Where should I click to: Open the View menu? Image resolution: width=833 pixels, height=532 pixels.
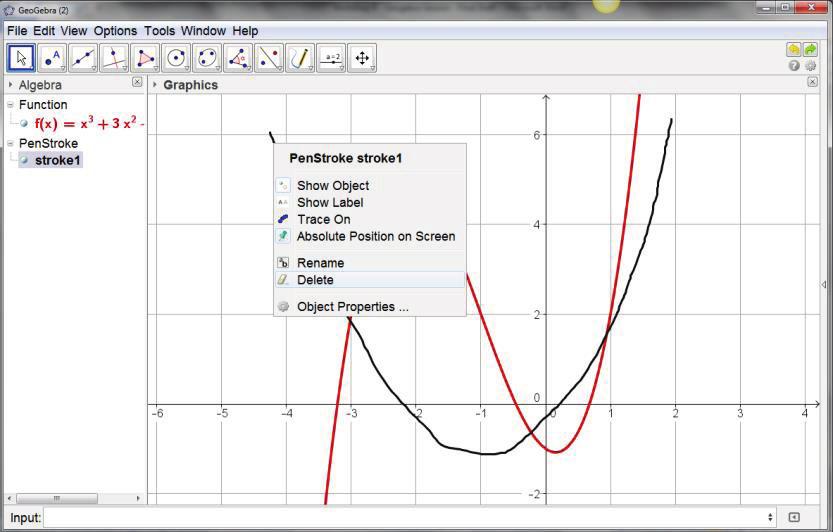coord(74,31)
